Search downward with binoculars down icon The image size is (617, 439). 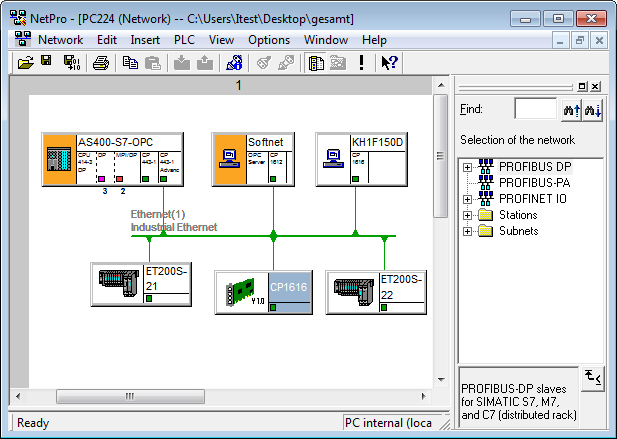[594, 109]
